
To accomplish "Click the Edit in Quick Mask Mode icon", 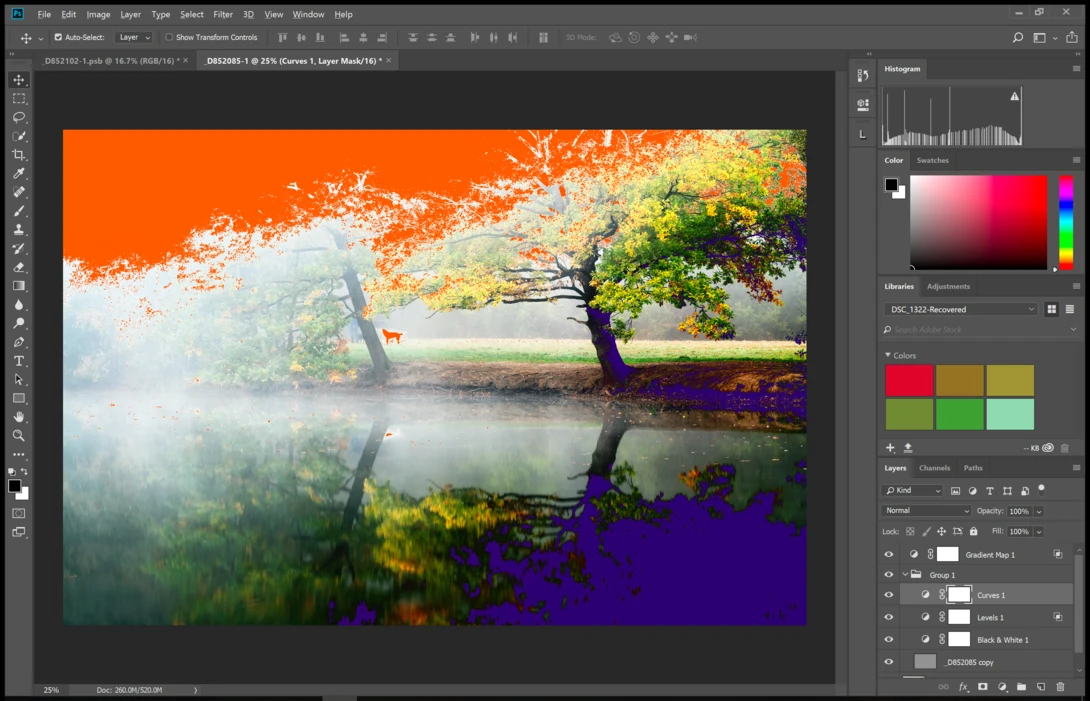I will 19,513.
